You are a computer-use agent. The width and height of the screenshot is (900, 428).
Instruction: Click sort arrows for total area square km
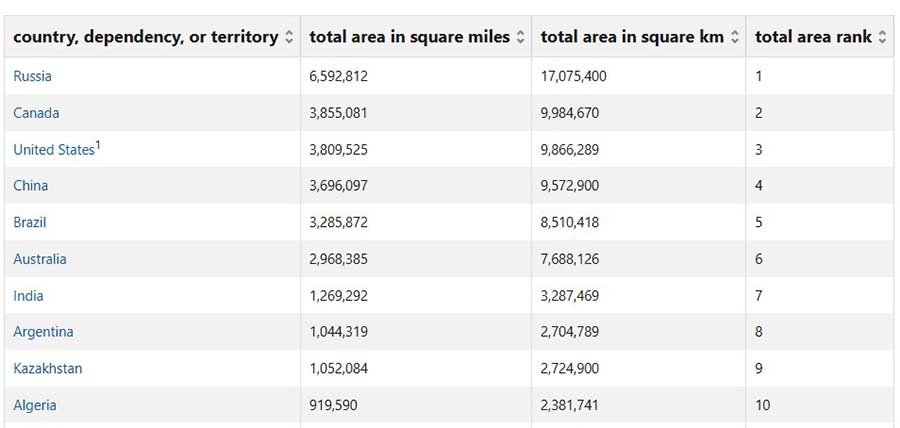[x=735, y=37]
